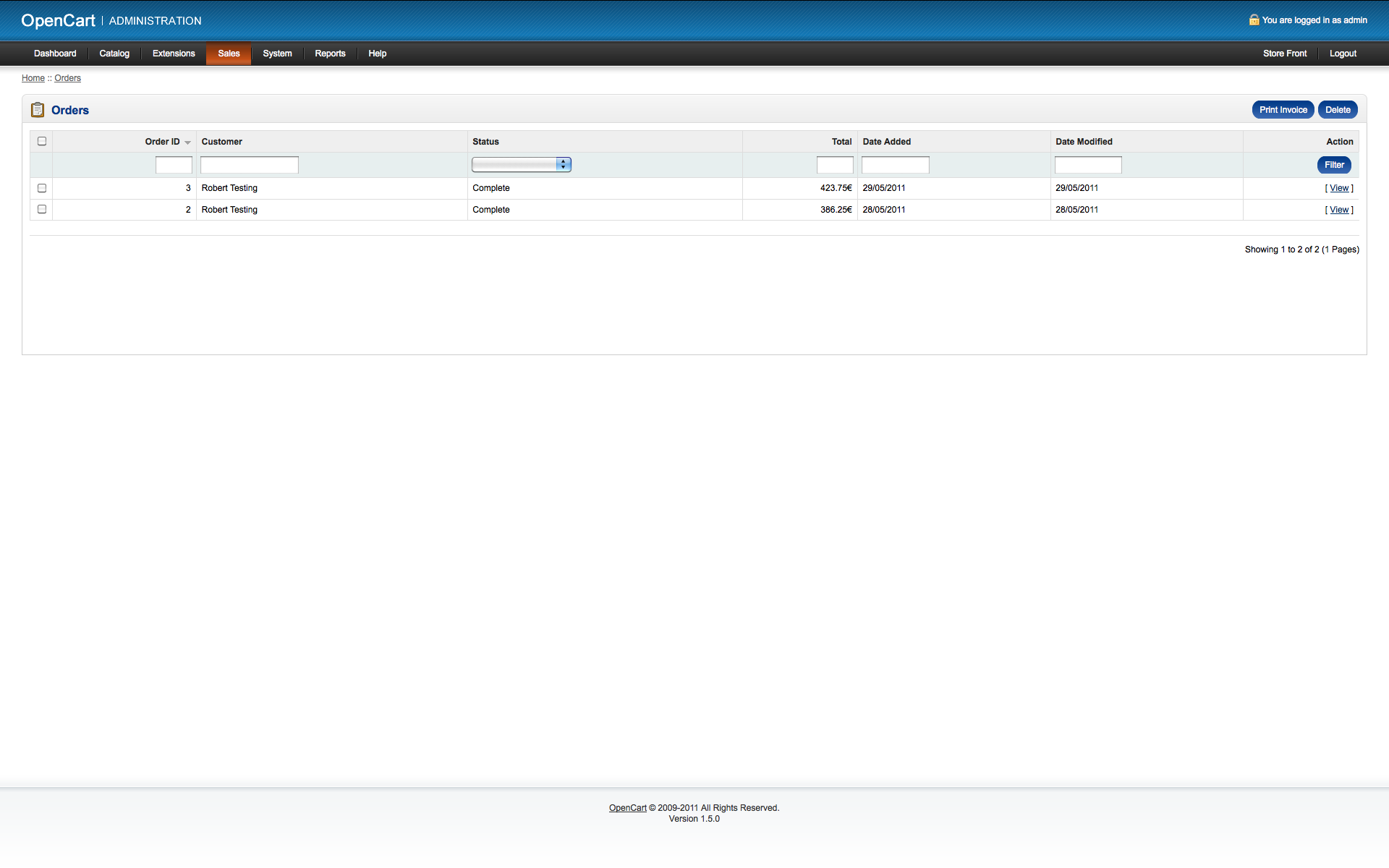Viewport: 1389px width, 868px height.
Task: View order 2 details
Action: 1339,210
